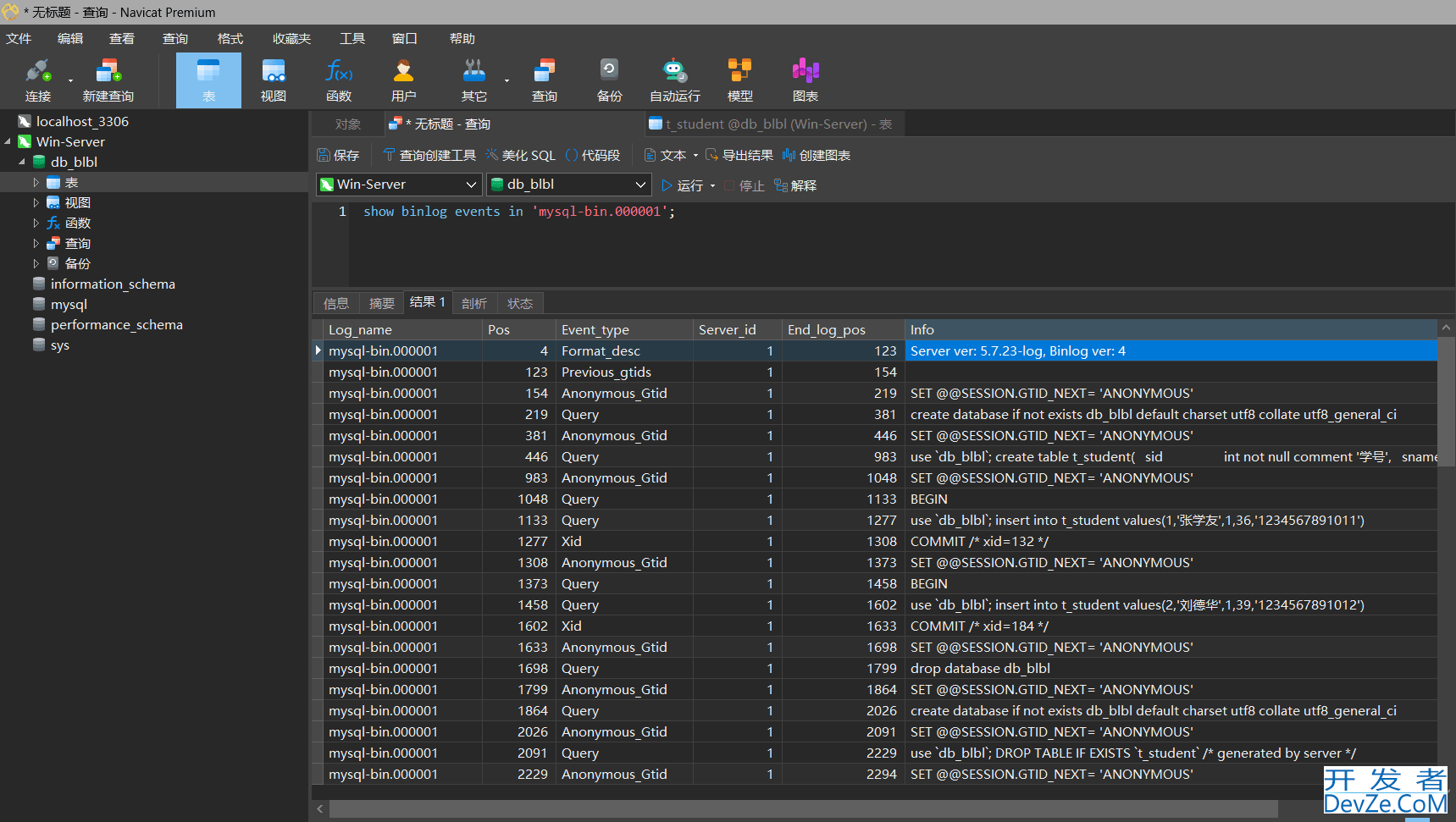Viewport: 1456px width, 822px height.
Task: Open dropdown arrow beside 连接 toolbar button
Action: (x=70, y=81)
